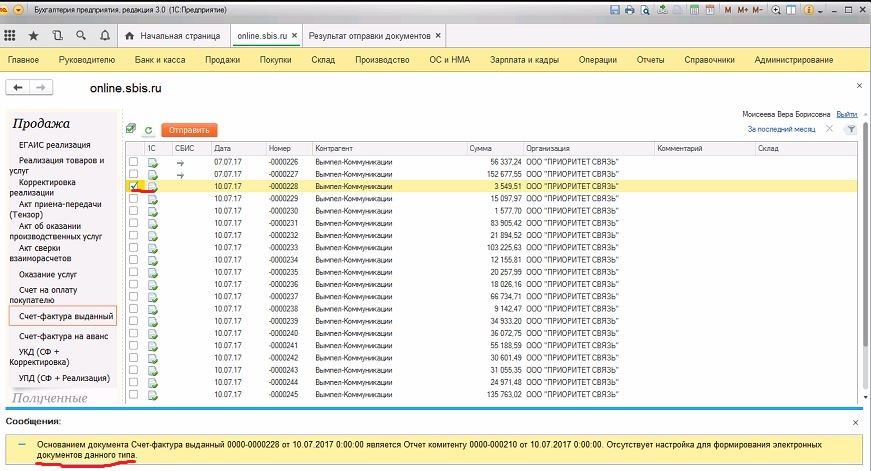This screenshot has height=471, width=871.
Task: Click the back navigation arrow
Action: (19, 88)
